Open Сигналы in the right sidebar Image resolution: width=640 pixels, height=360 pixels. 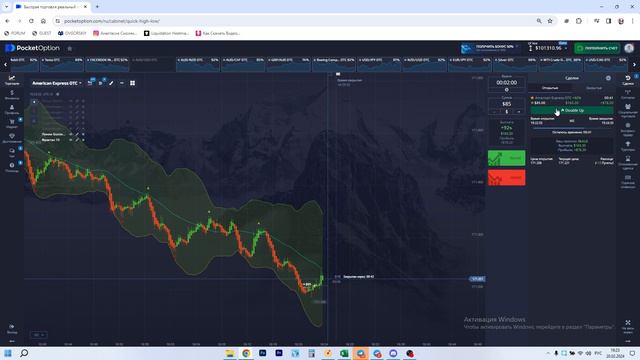(628, 95)
